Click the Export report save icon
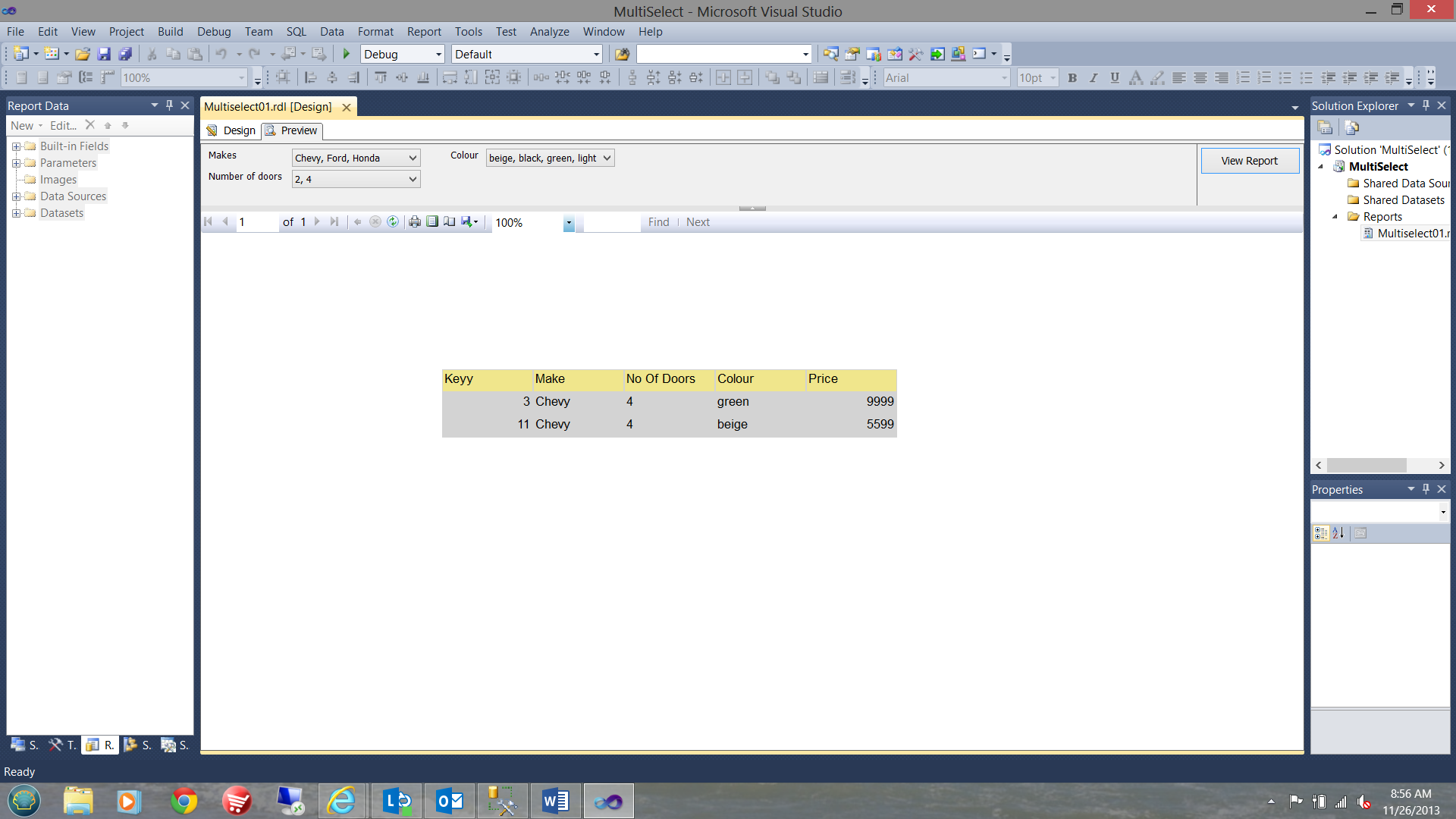The width and height of the screenshot is (1456, 819). tap(467, 222)
